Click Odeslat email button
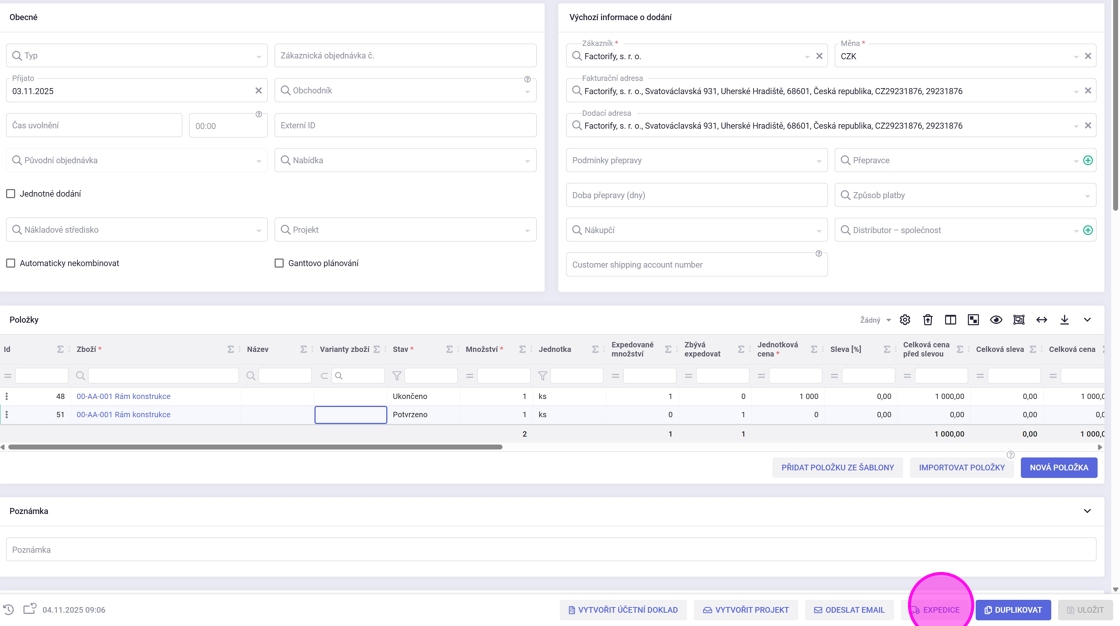The width and height of the screenshot is (1120, 626). click(849, 610)
